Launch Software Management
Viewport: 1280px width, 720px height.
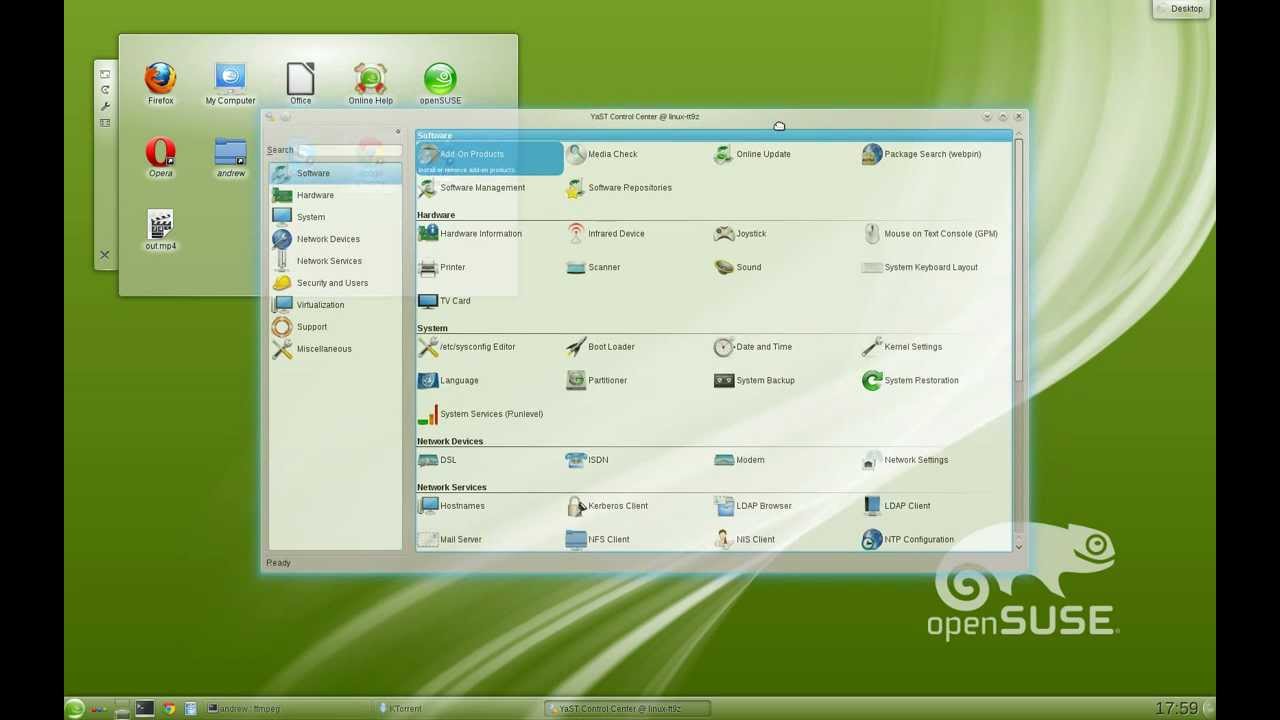471,188
